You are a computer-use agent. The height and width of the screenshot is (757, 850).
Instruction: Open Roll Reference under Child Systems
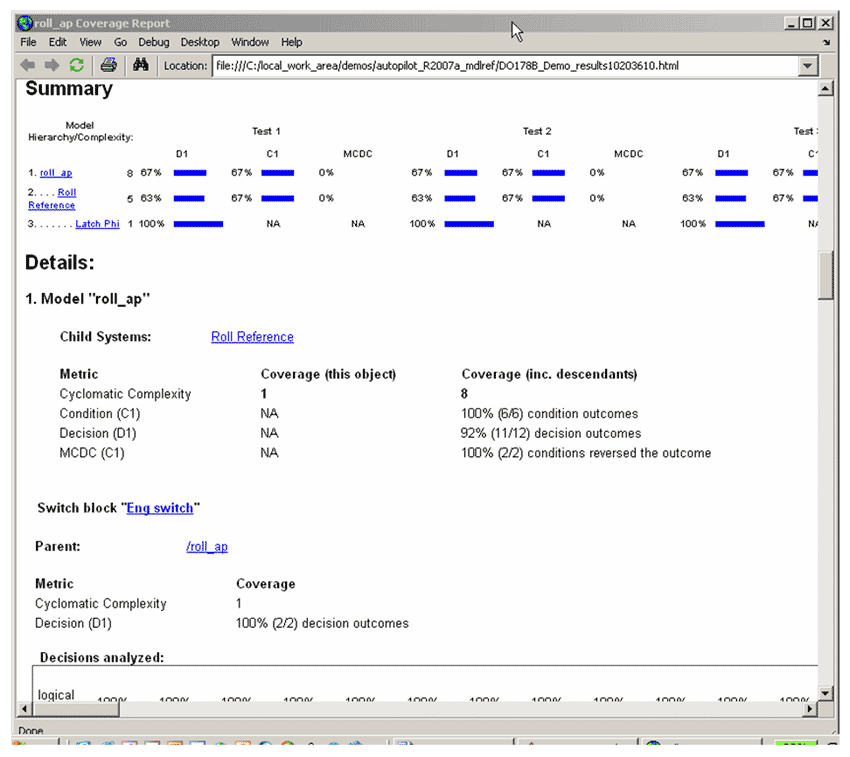point(252,337)
